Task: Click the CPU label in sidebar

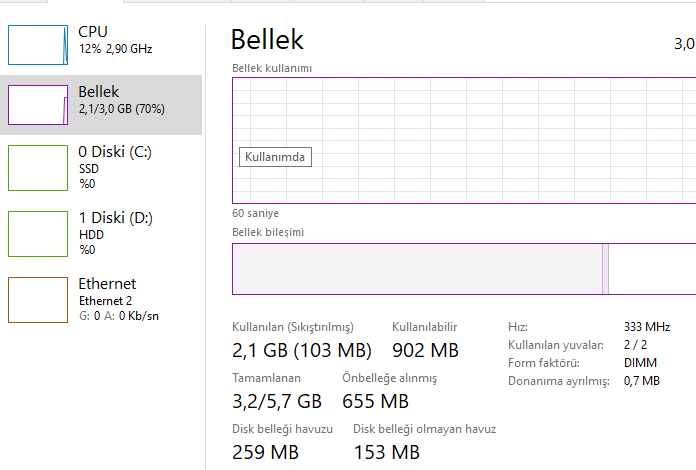Action: 93,33
